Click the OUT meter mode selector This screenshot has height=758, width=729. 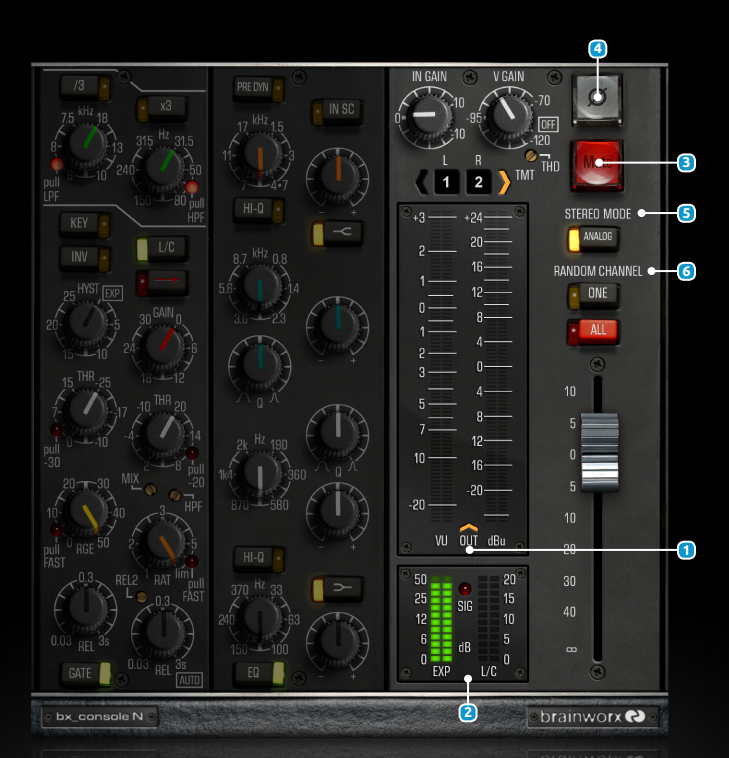tap(468, 537)
